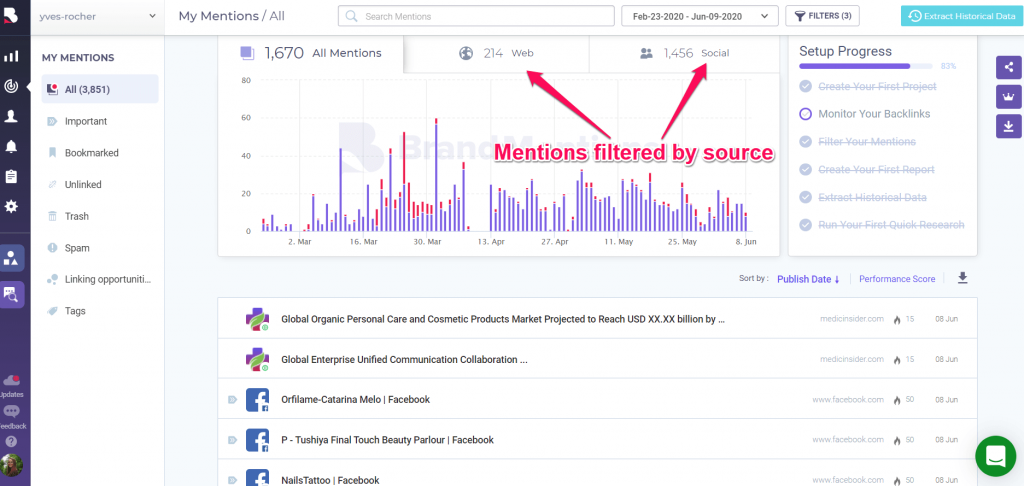Open the reports clipboard icon in the sidebar
Viewport: 1024px width, 486px height.
11,176
